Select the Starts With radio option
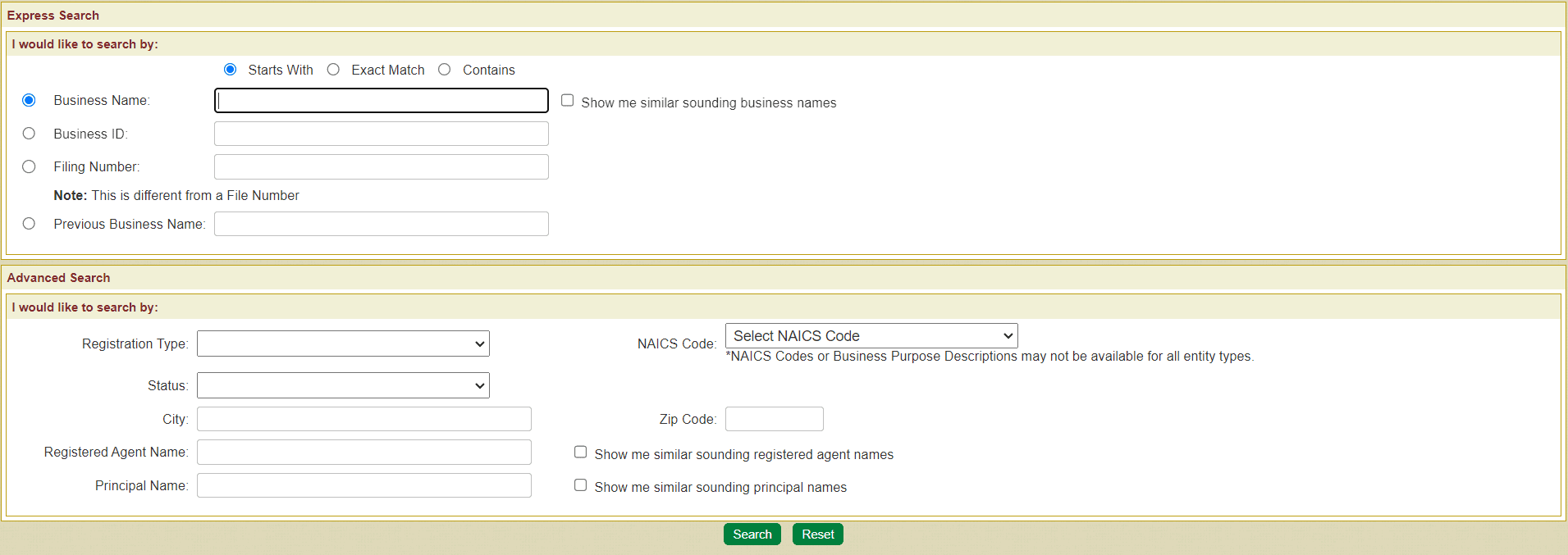This screenshot has width=1568, height=555. [x=231, y=70]
